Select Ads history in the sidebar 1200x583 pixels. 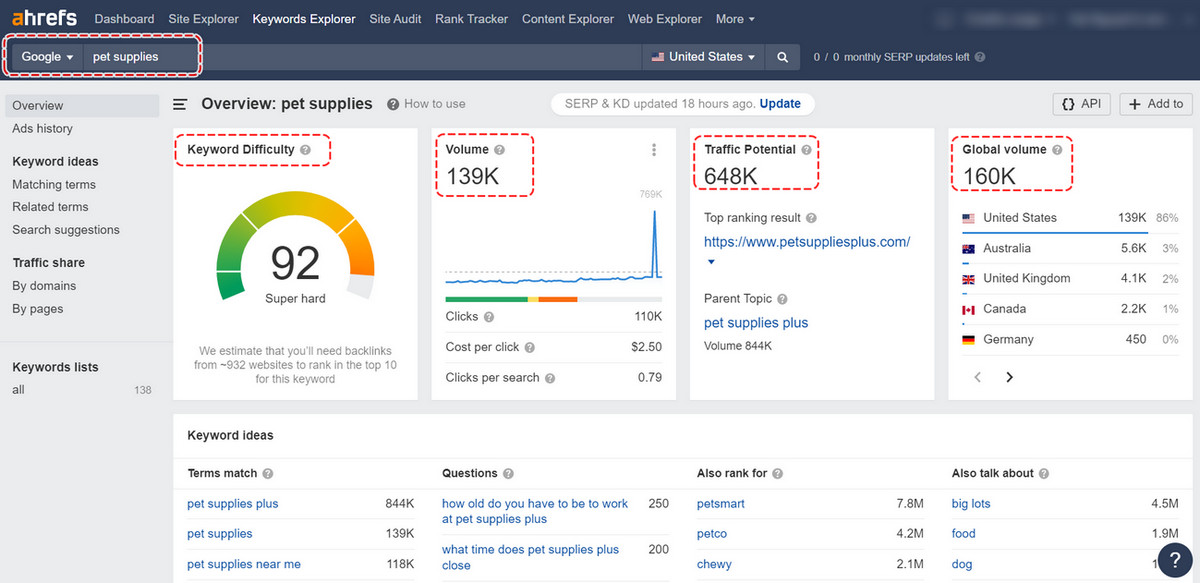click(42, 129)
